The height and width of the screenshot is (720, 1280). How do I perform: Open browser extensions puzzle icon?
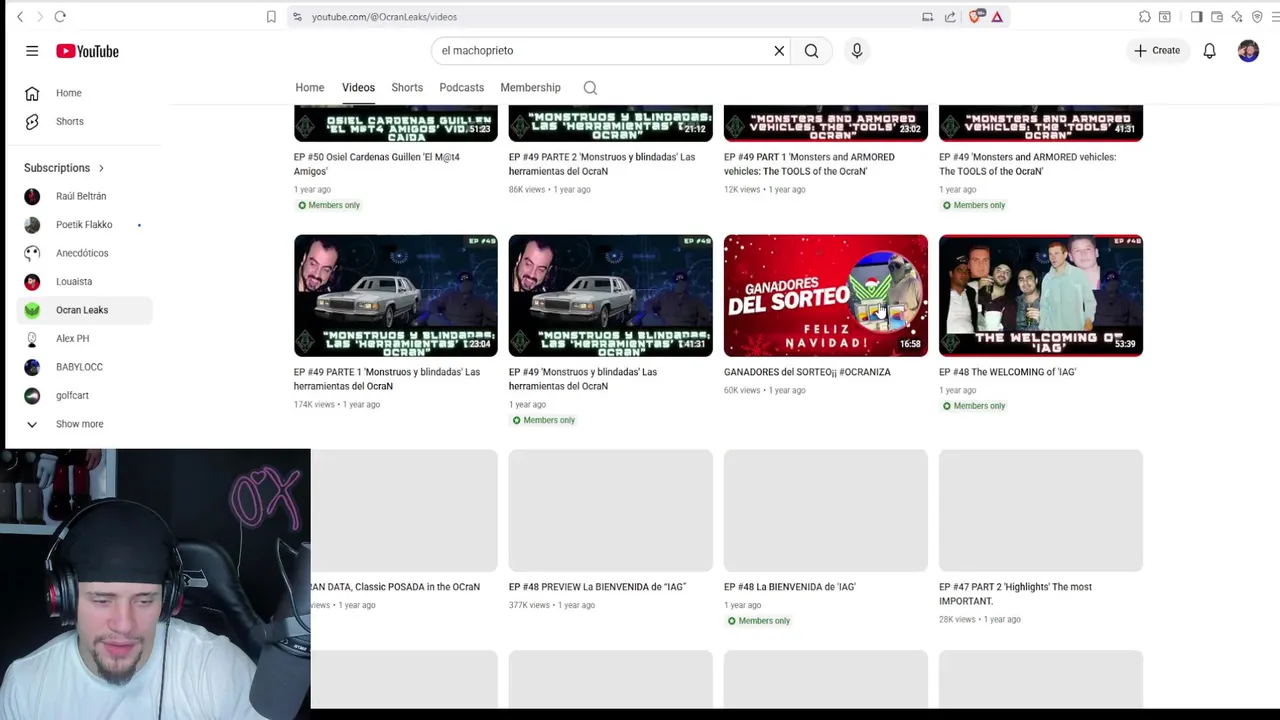[x=1145, y=17]
